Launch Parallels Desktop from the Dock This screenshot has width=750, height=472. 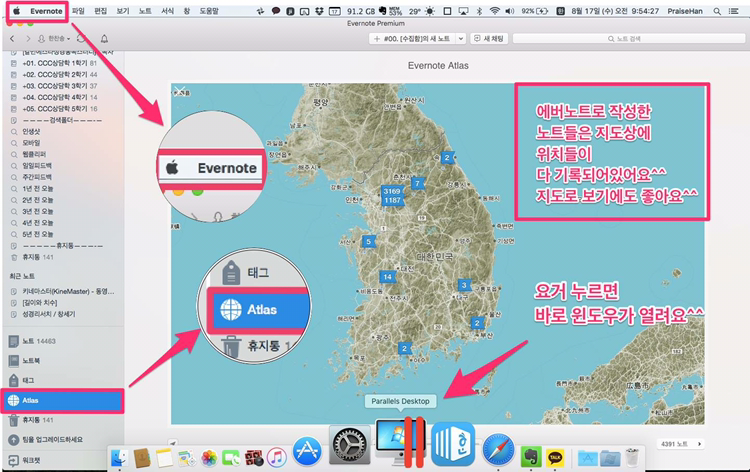click(x=400, y=441)
